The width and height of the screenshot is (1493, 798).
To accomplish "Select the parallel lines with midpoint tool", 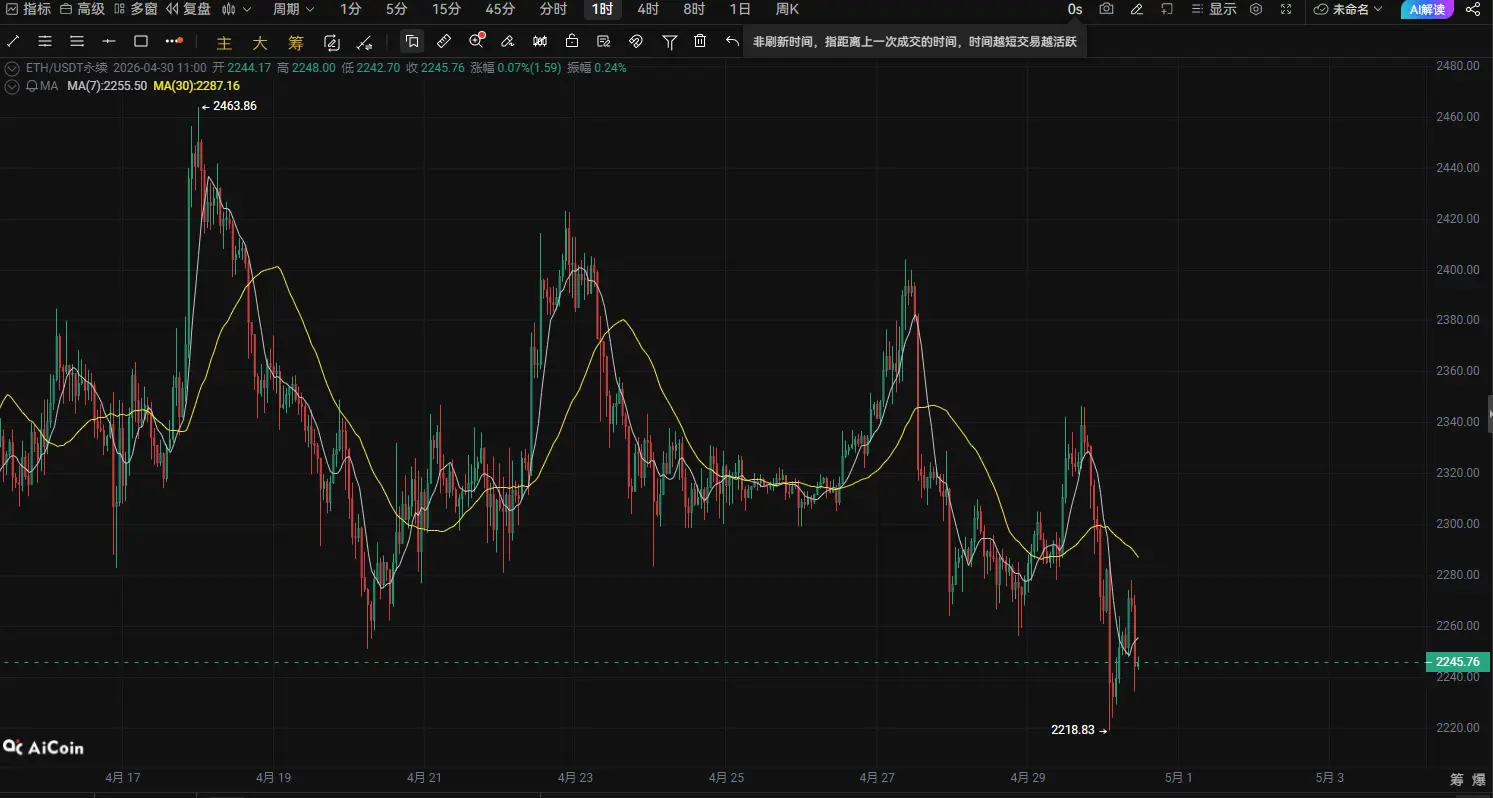I will click(45, 41).
